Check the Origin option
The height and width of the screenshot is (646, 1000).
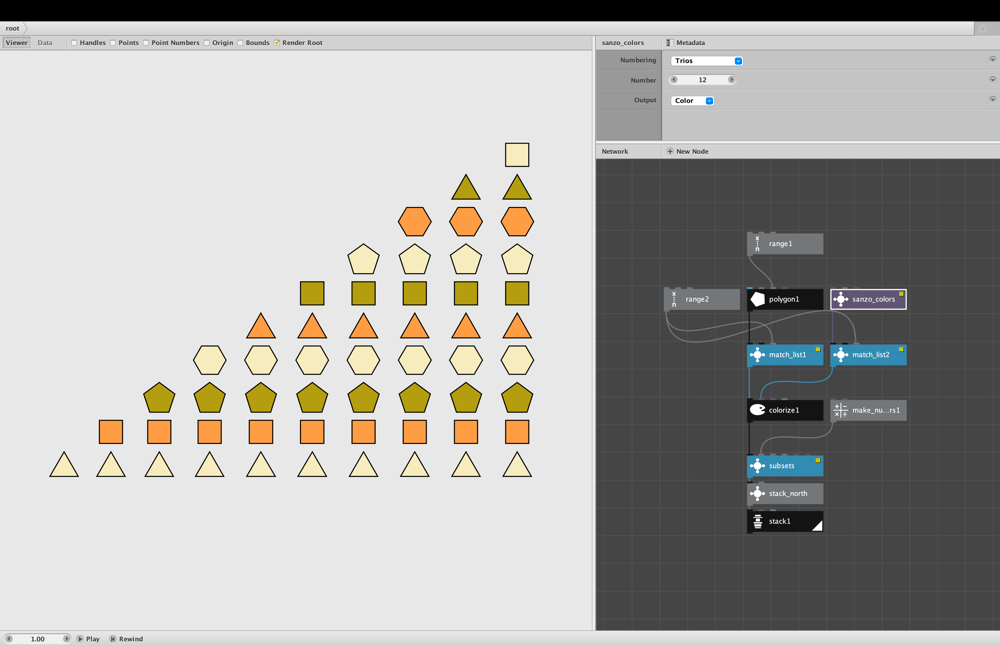207,43
